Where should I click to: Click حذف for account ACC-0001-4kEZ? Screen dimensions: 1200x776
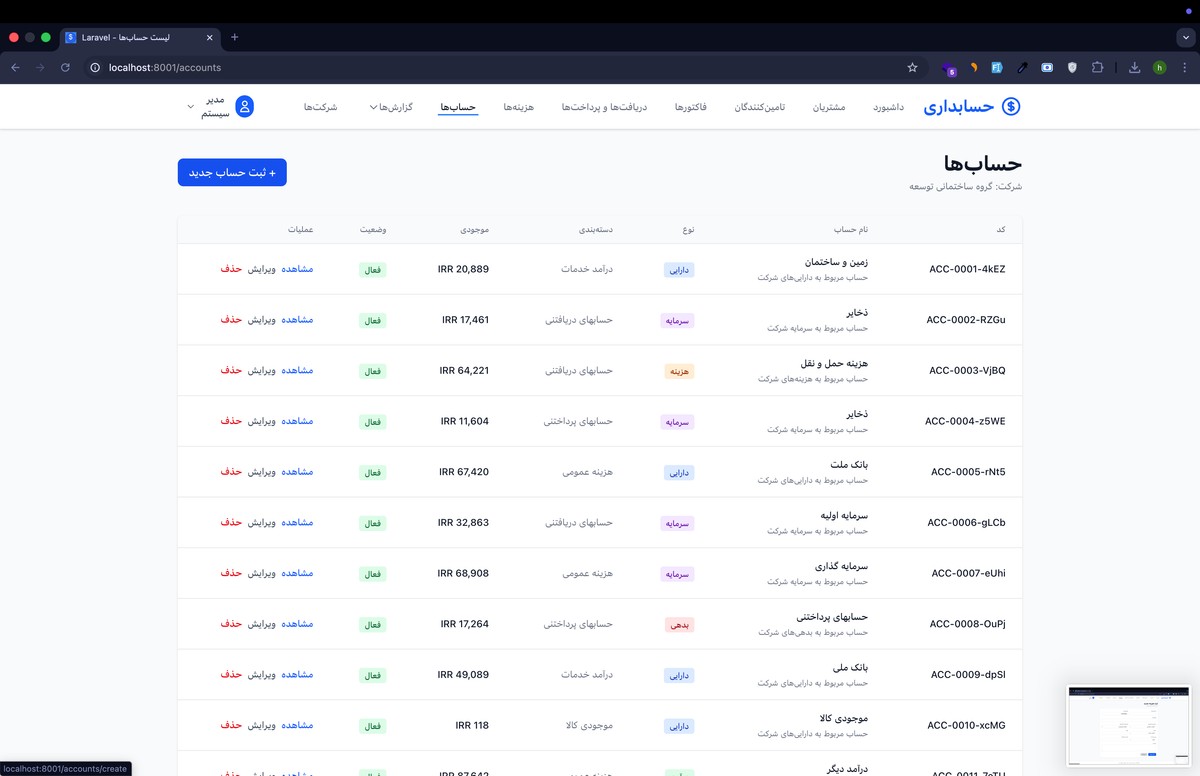click(x=231, y=269)
